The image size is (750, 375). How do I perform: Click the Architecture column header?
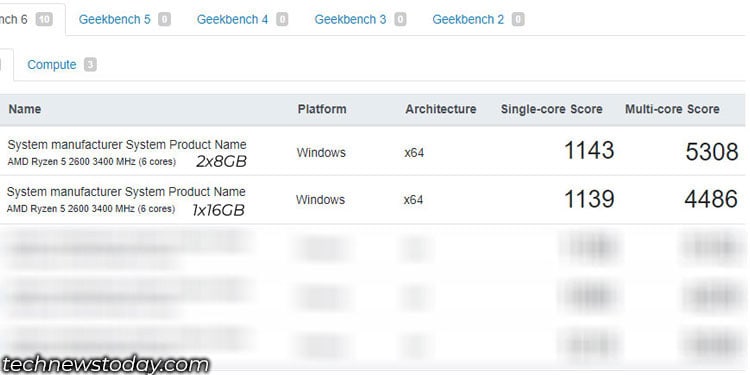441,109
